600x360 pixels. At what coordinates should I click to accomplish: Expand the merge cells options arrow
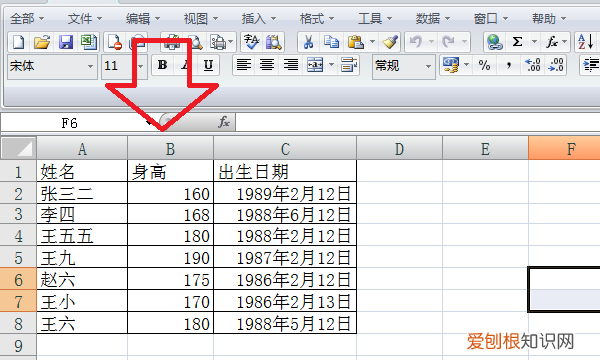click(331, 65)
